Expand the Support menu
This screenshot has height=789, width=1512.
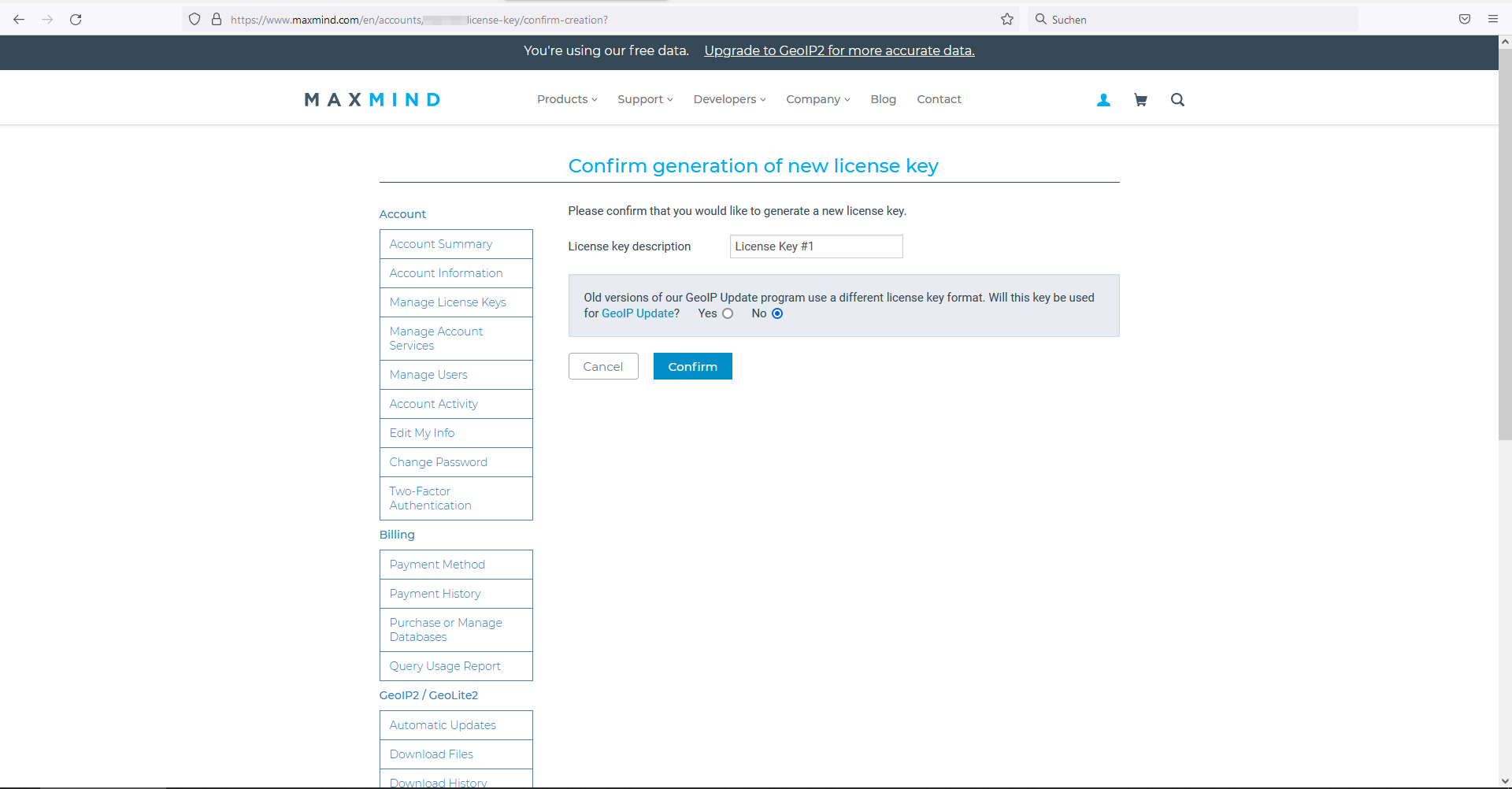(645, 99)
